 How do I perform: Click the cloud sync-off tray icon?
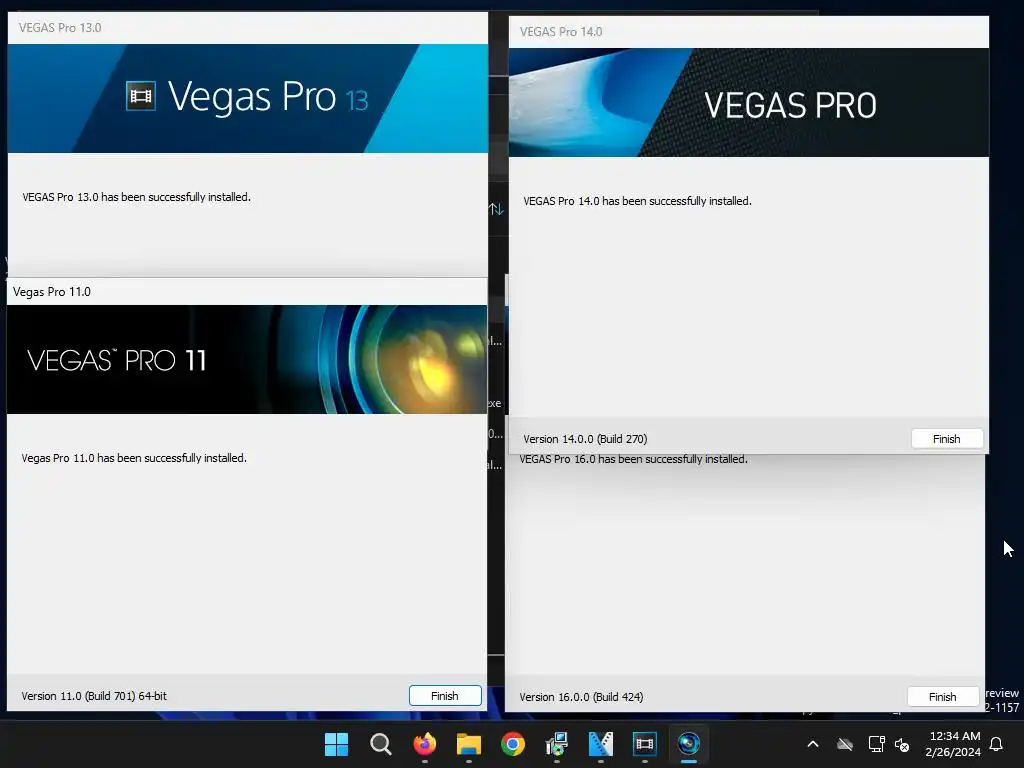pyautogui.click(x=845, y=744)
